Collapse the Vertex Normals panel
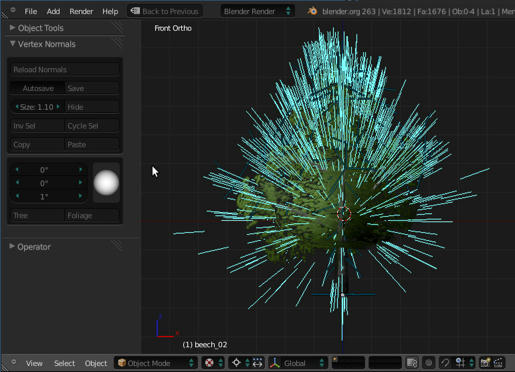The image size is (515, 372). (x=12, y=44)
